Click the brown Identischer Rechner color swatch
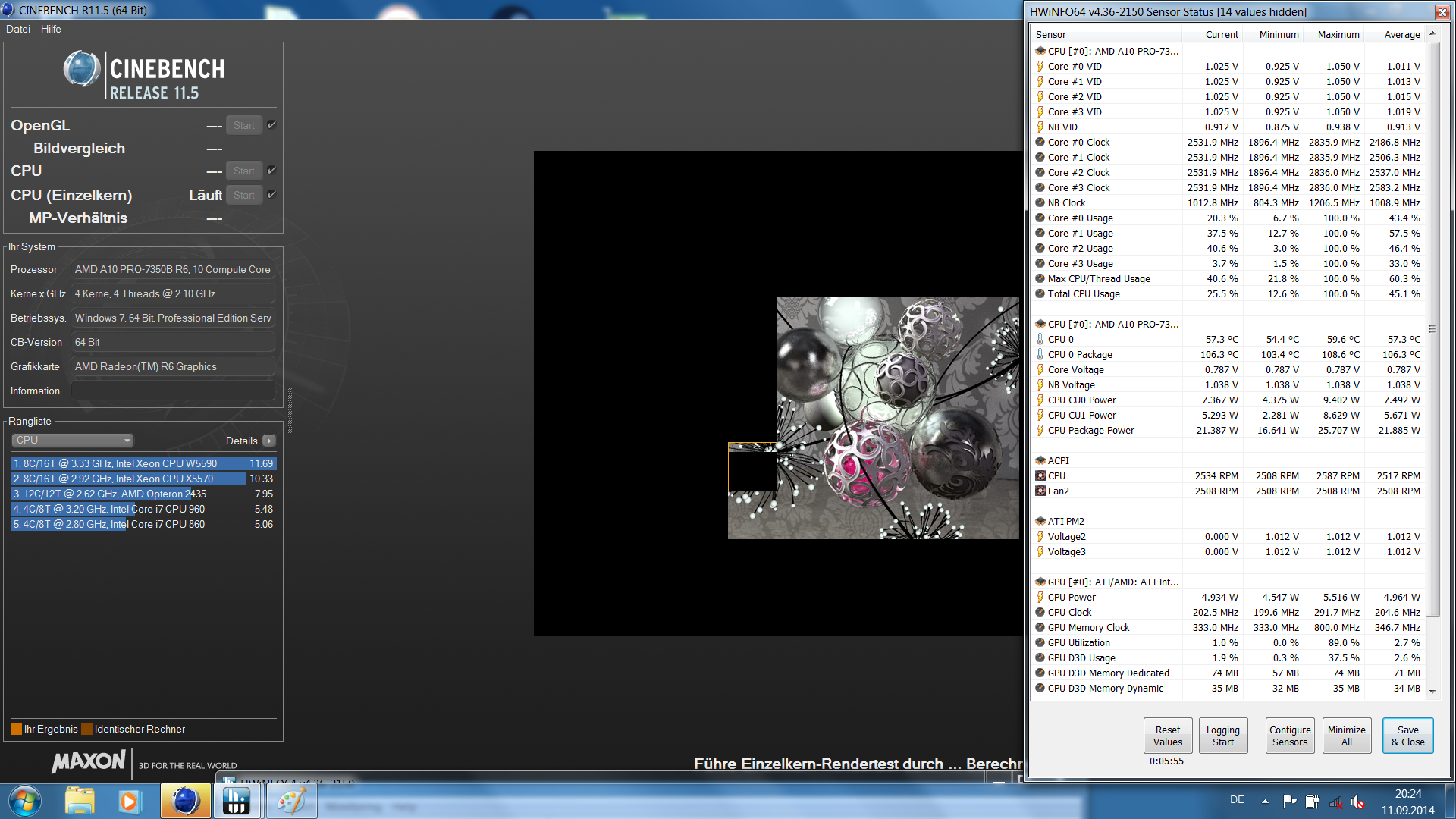Viewport: 1456px width, 819px height. [x=86, y=730]
